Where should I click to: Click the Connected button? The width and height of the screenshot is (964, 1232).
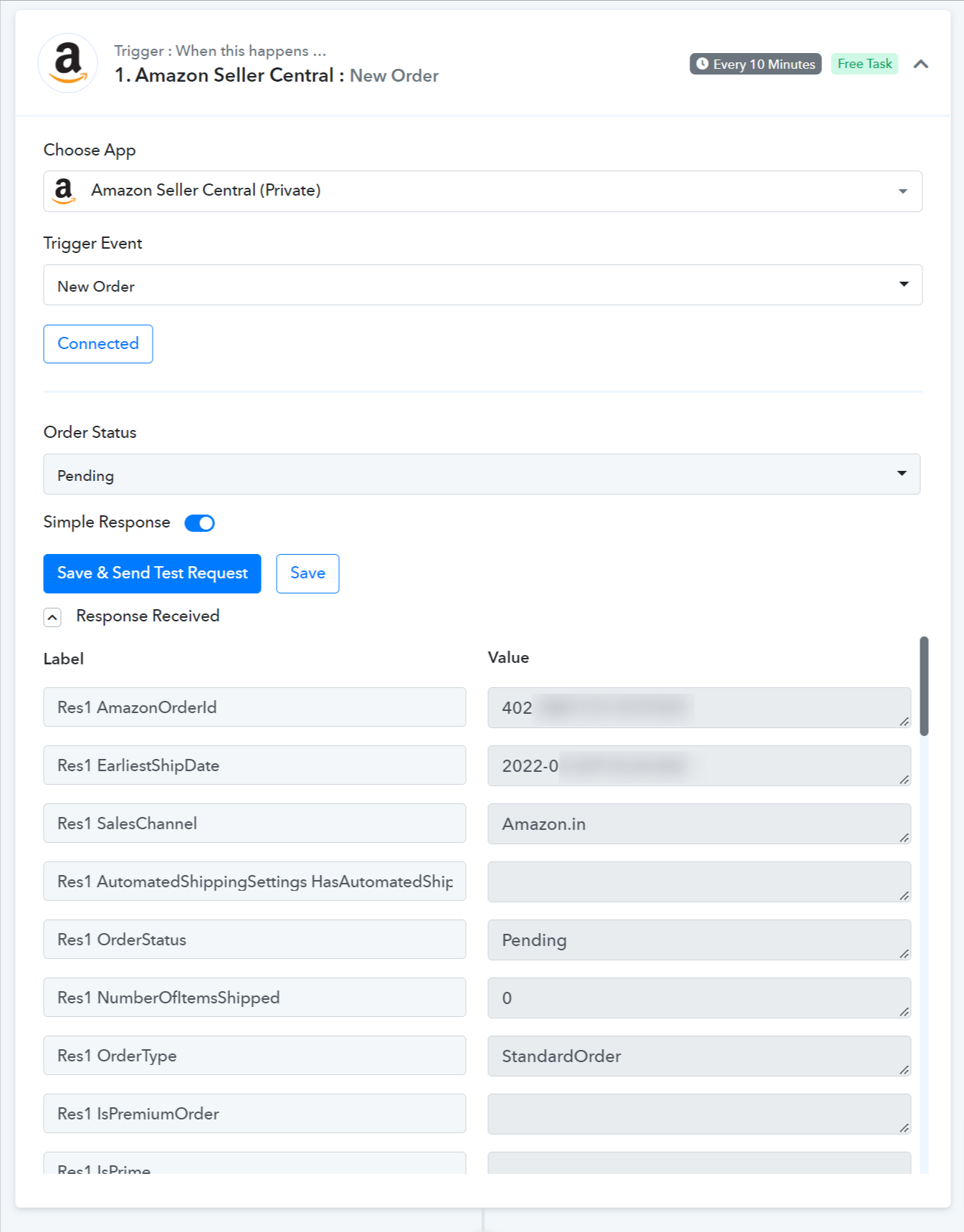[98, 344]
